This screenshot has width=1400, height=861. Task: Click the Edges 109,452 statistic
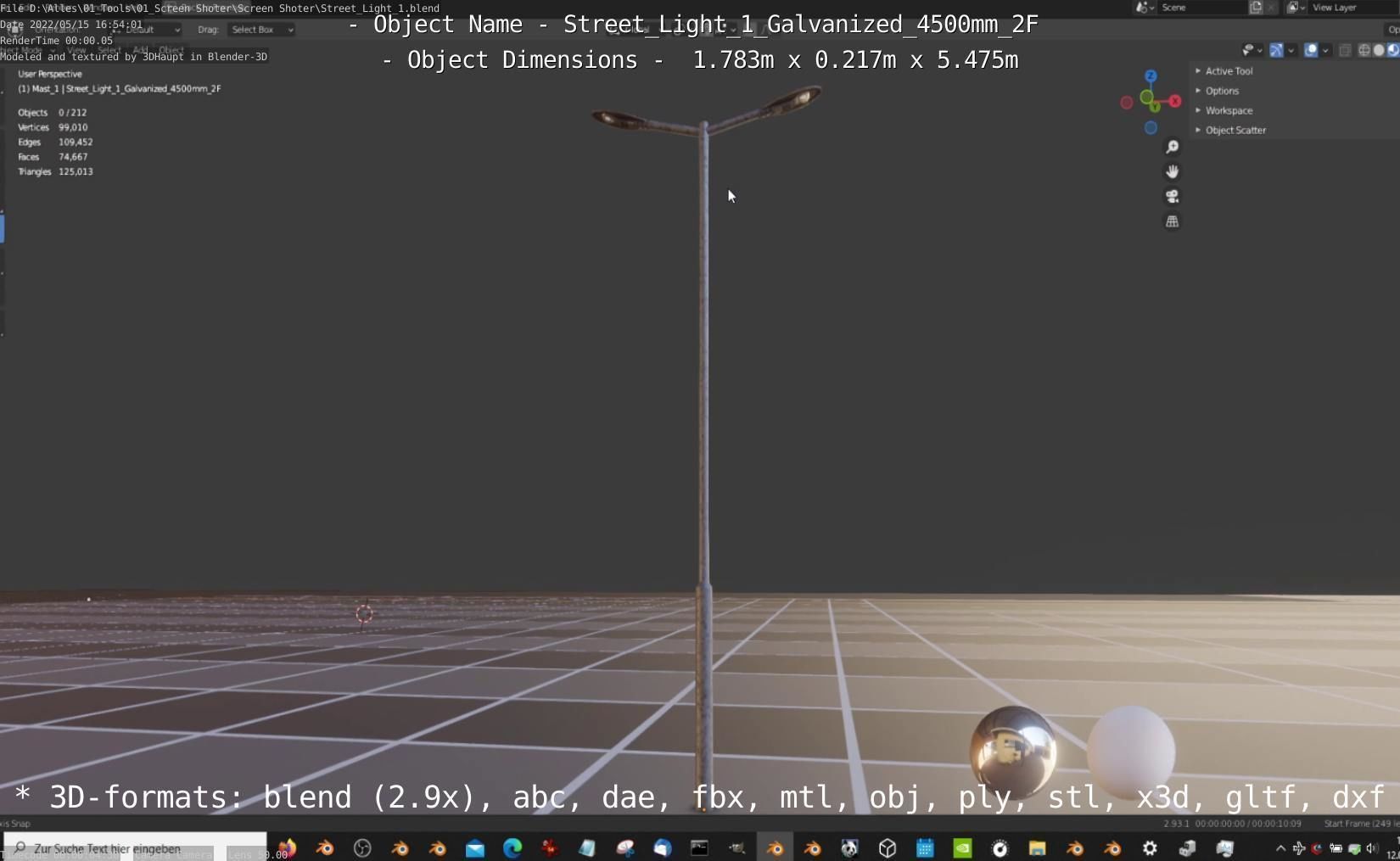tap(55, 142)
